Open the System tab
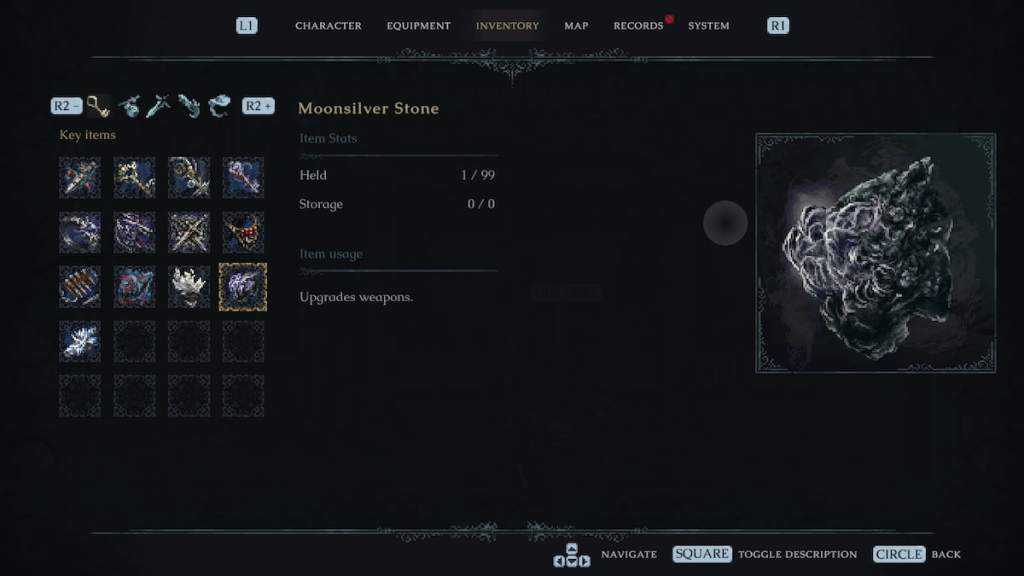Image resolution: width=1024 pixels, height=576 pixels. pos(709,25)
